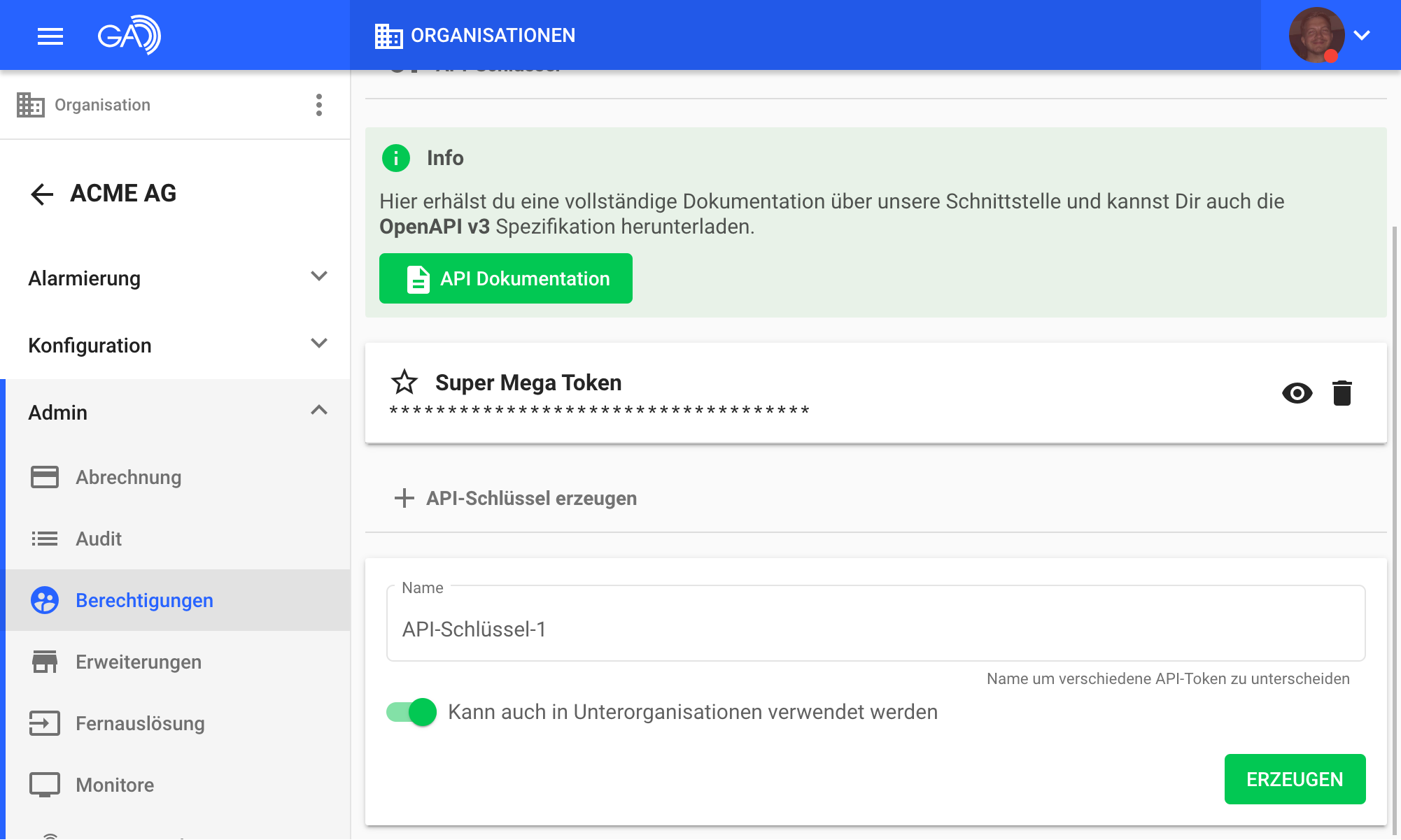Click the plus icon for API-Schlüssel erzeugen

pyautogui.click(x=404, y=498)
